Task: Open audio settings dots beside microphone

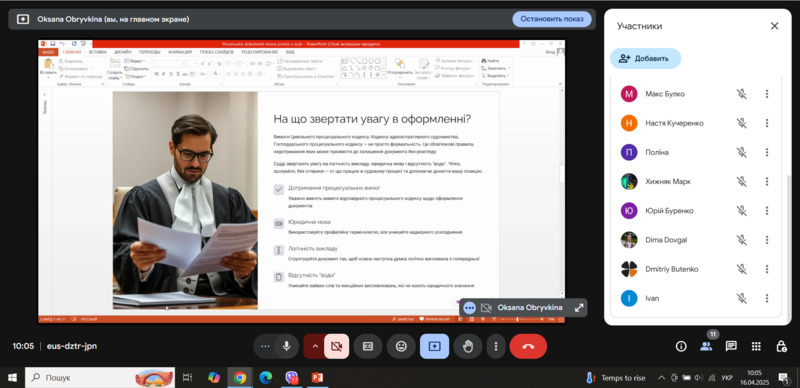Action: 265,346
